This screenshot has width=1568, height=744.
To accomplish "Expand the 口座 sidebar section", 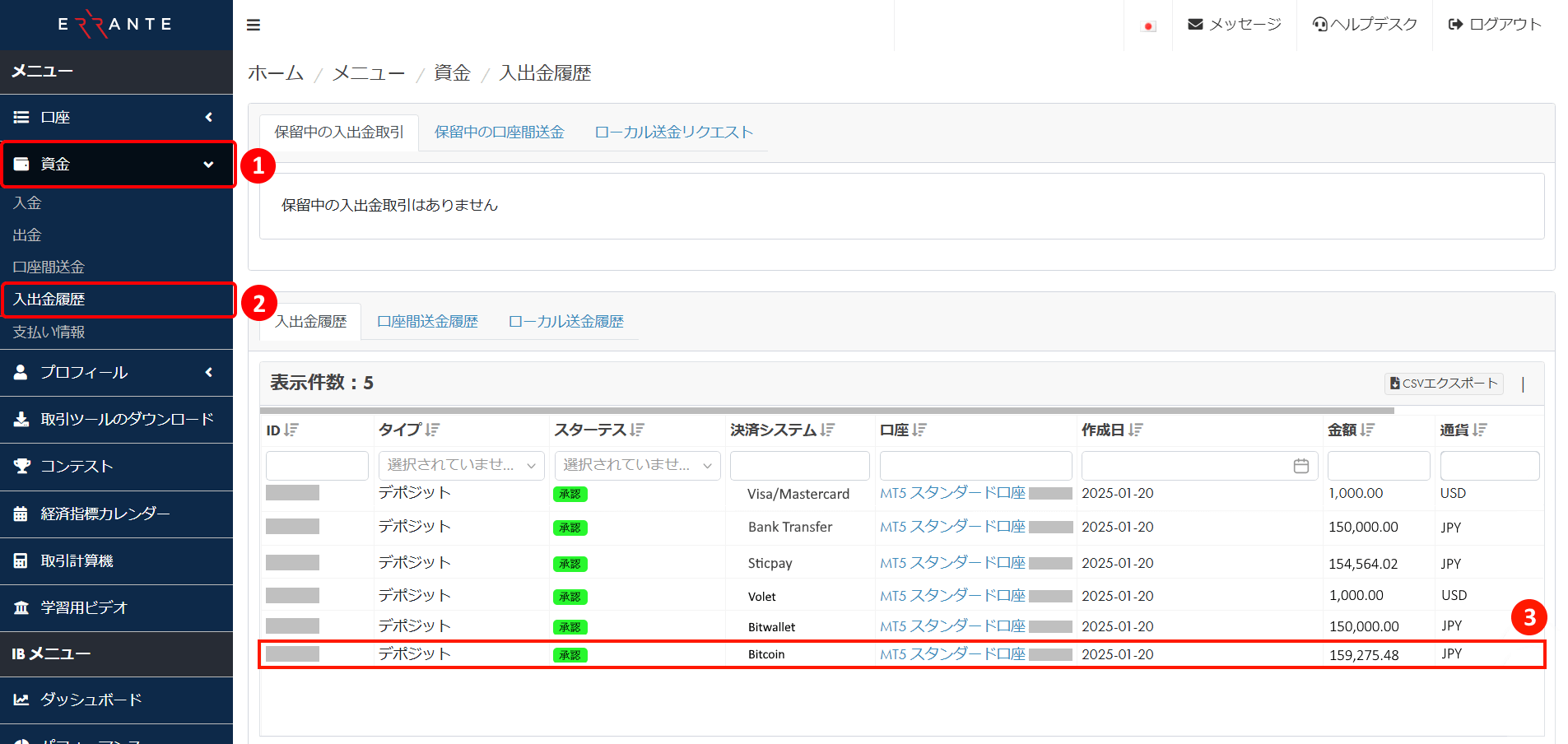I will (208, 117).
